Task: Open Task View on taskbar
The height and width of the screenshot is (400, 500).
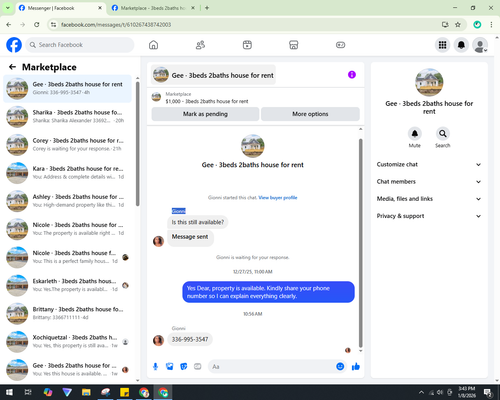Action: pos(28,392)
